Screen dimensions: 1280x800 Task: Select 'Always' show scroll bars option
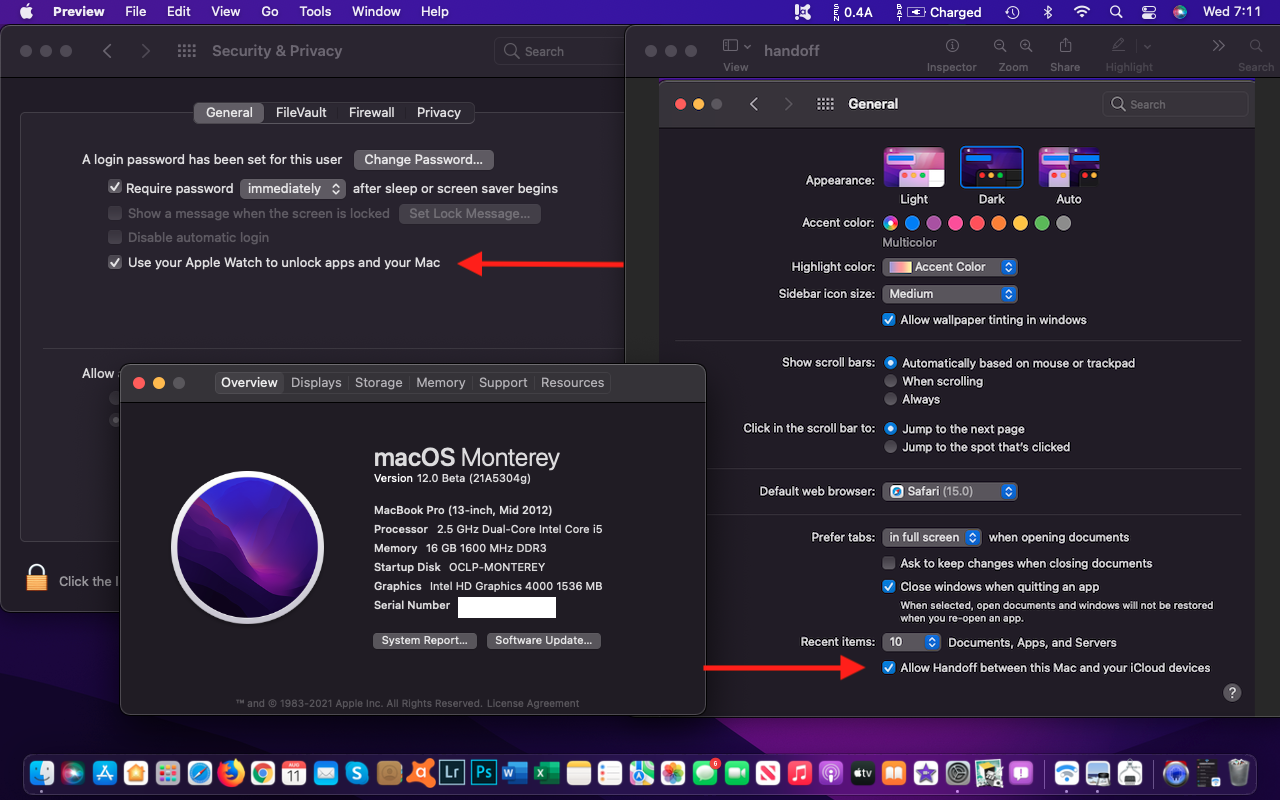[891, 399]
